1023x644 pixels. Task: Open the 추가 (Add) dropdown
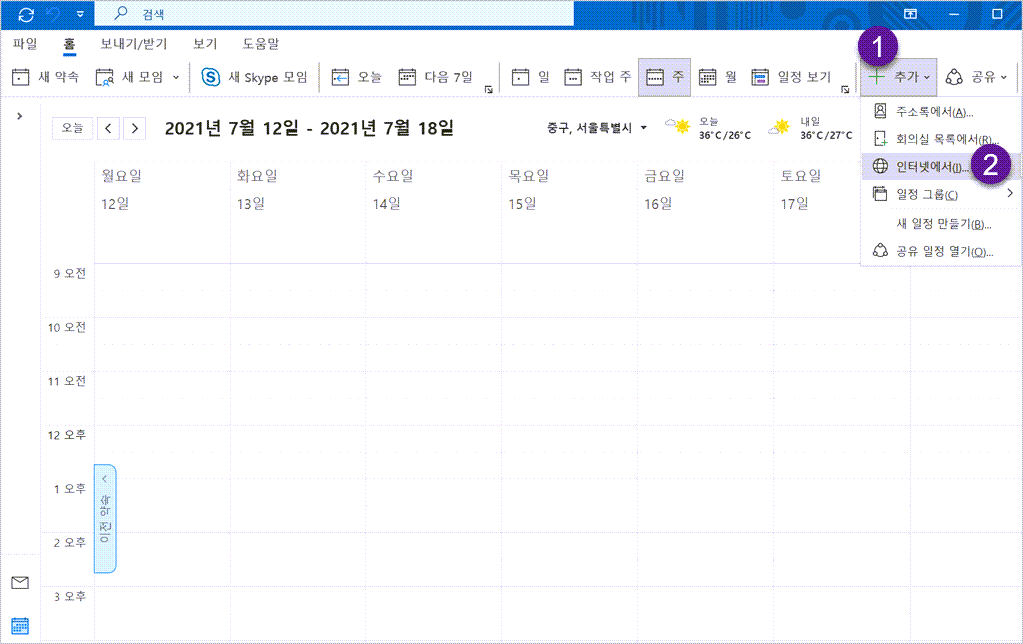pyautogui.click(x=897, y=76)
